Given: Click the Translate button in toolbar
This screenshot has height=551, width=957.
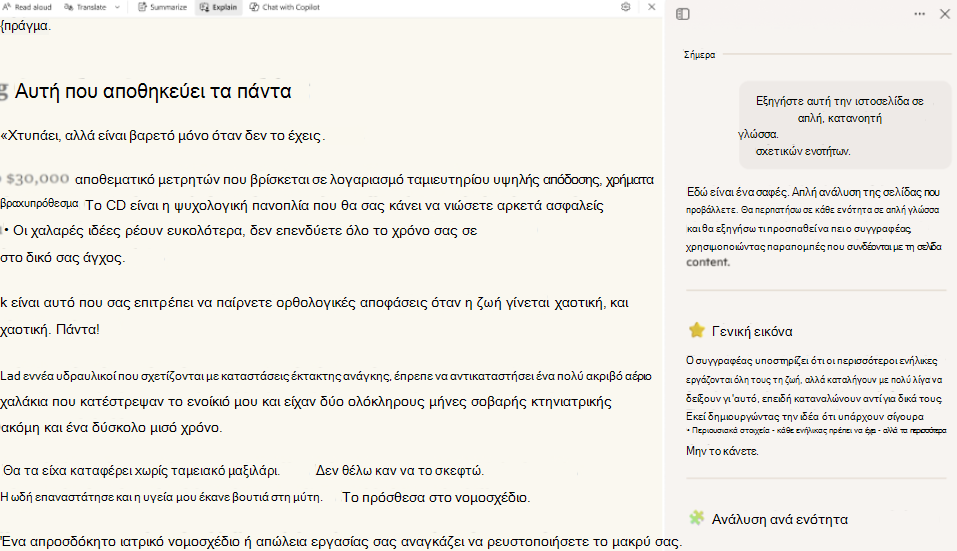Looking at the screenshot, I should 85,7.
